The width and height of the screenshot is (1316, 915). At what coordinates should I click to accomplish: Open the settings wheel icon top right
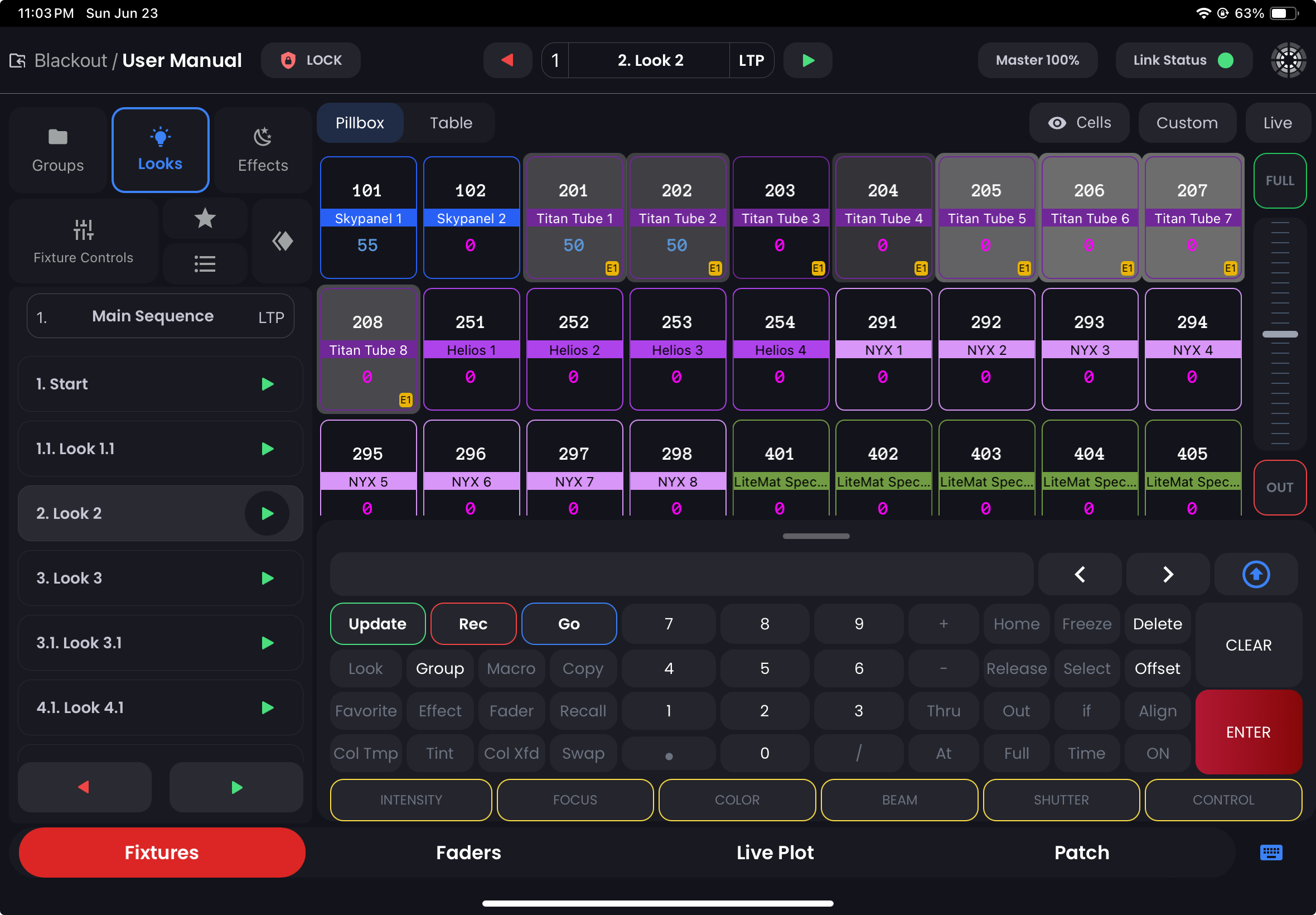(x=1288, y=60)
